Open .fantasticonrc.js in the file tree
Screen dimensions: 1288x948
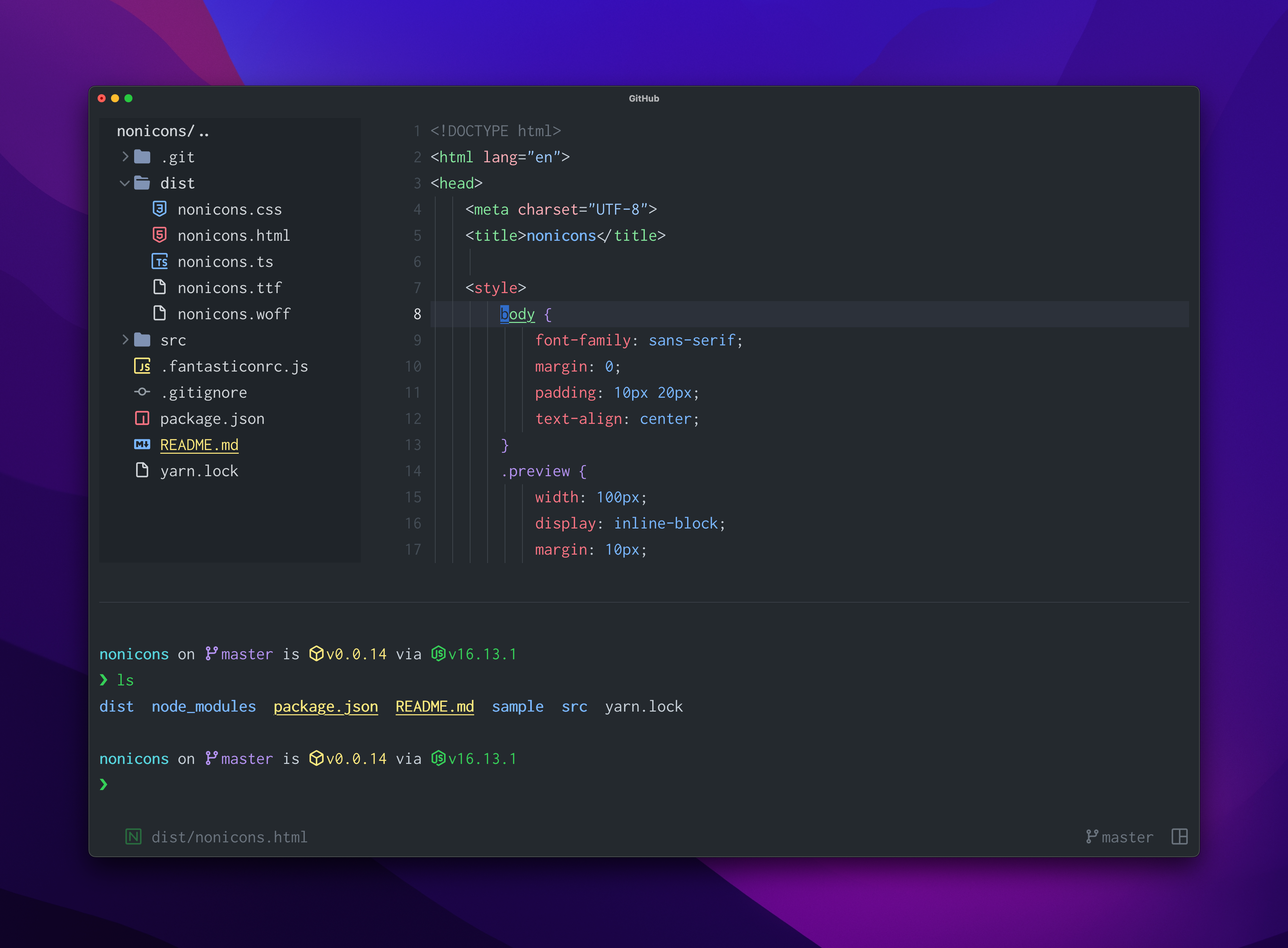234,366
